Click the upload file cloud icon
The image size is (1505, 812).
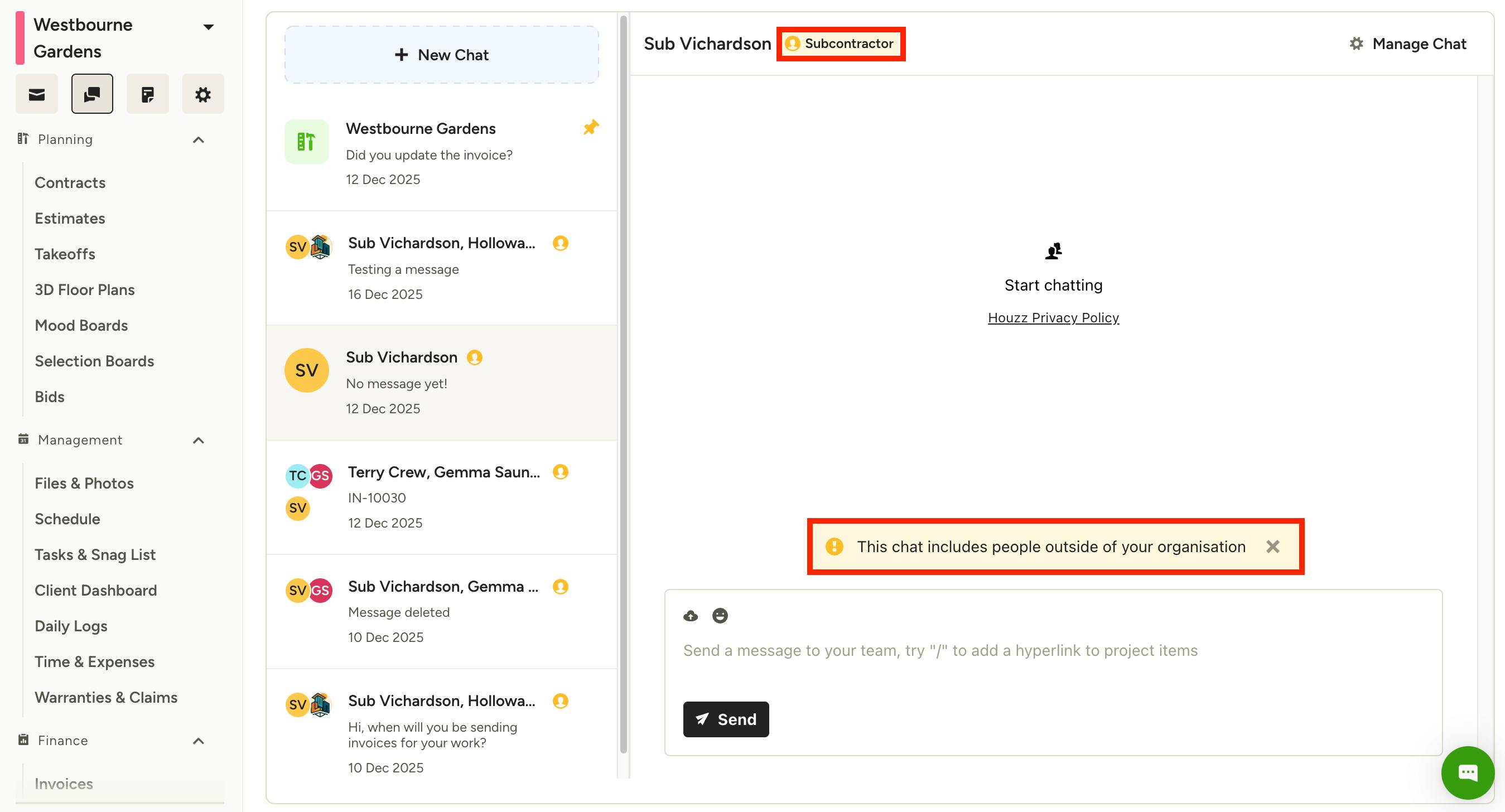pos(691,616)
